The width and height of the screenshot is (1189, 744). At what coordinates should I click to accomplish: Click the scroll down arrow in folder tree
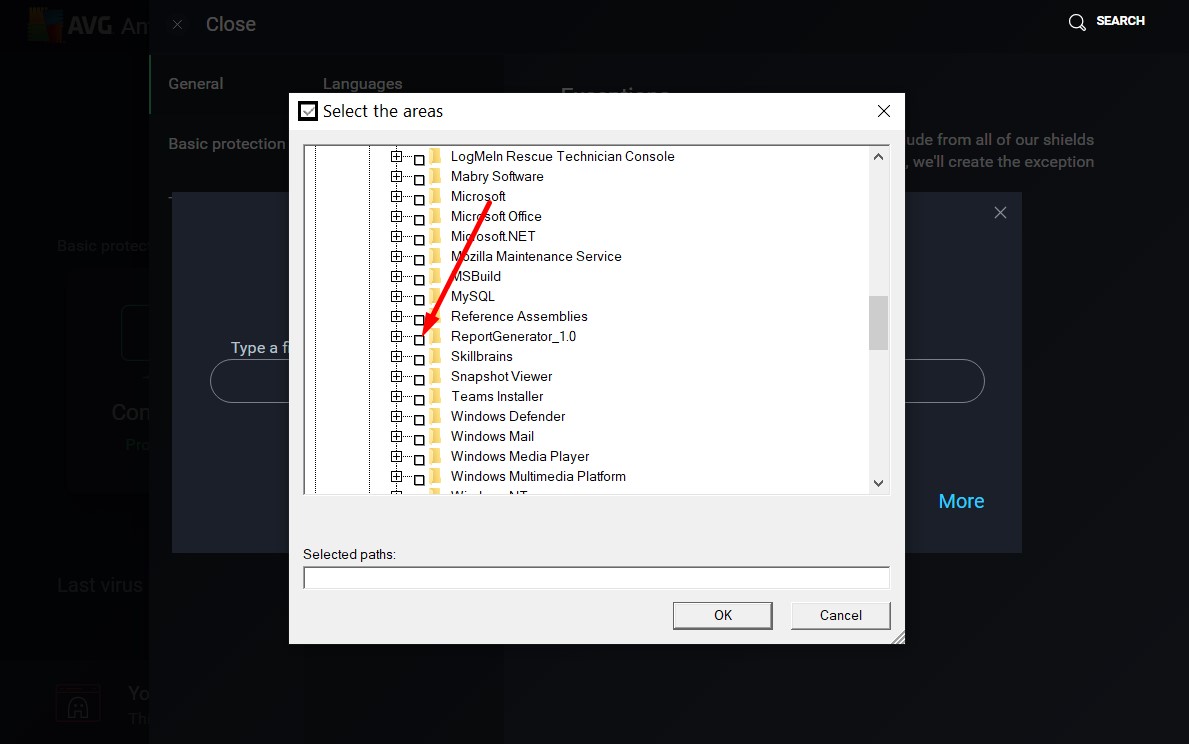[x=878, y=483]
